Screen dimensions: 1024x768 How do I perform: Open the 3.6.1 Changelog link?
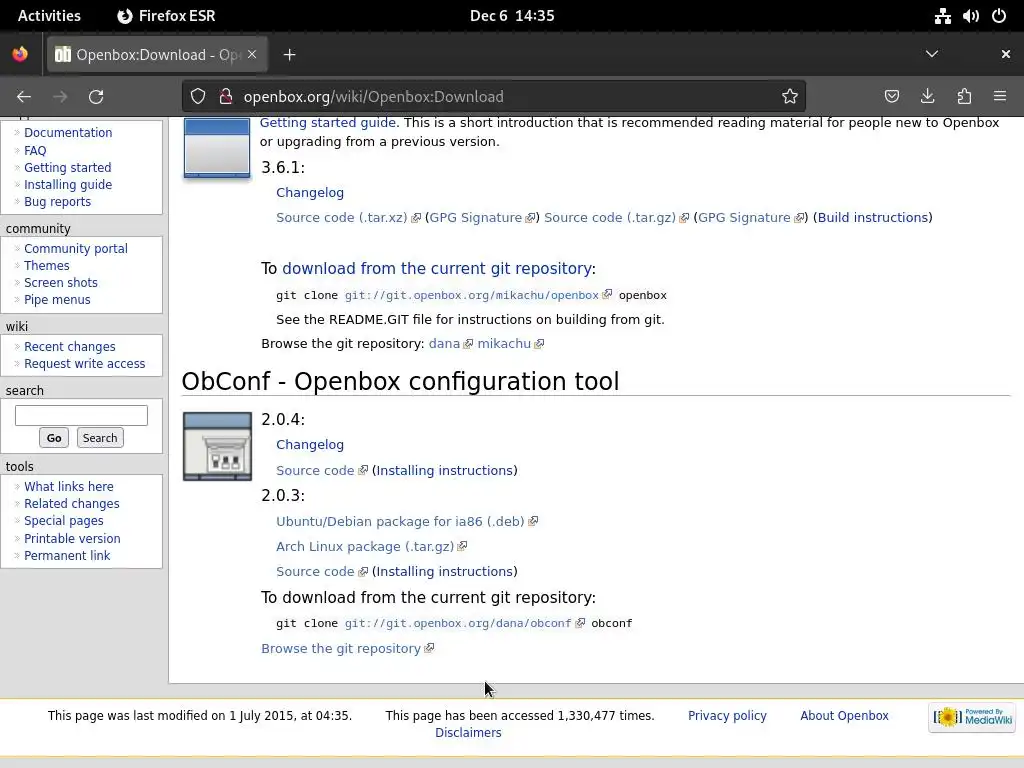click(310, 193)
